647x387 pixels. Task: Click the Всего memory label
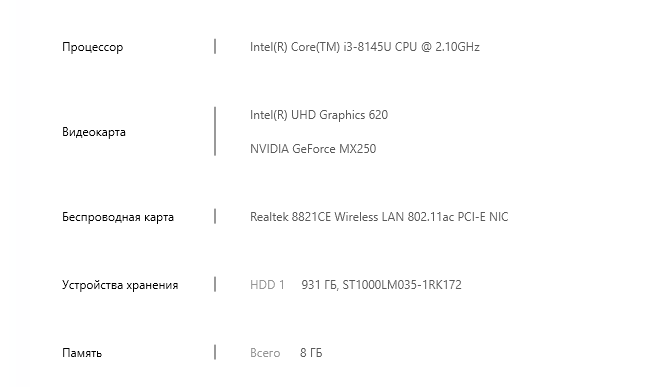point(265,353)
